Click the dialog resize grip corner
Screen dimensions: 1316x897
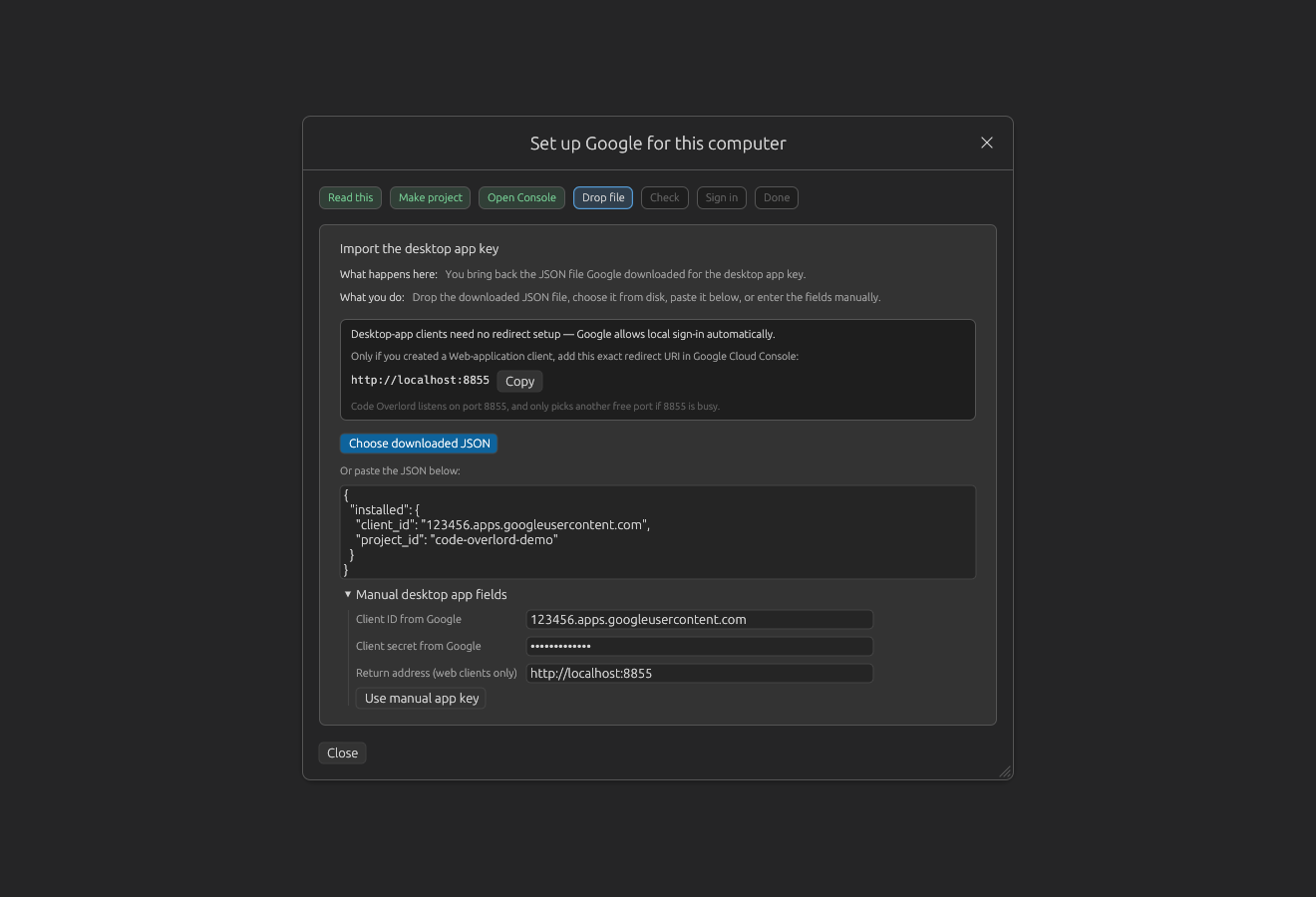[x=1005, y=771]
